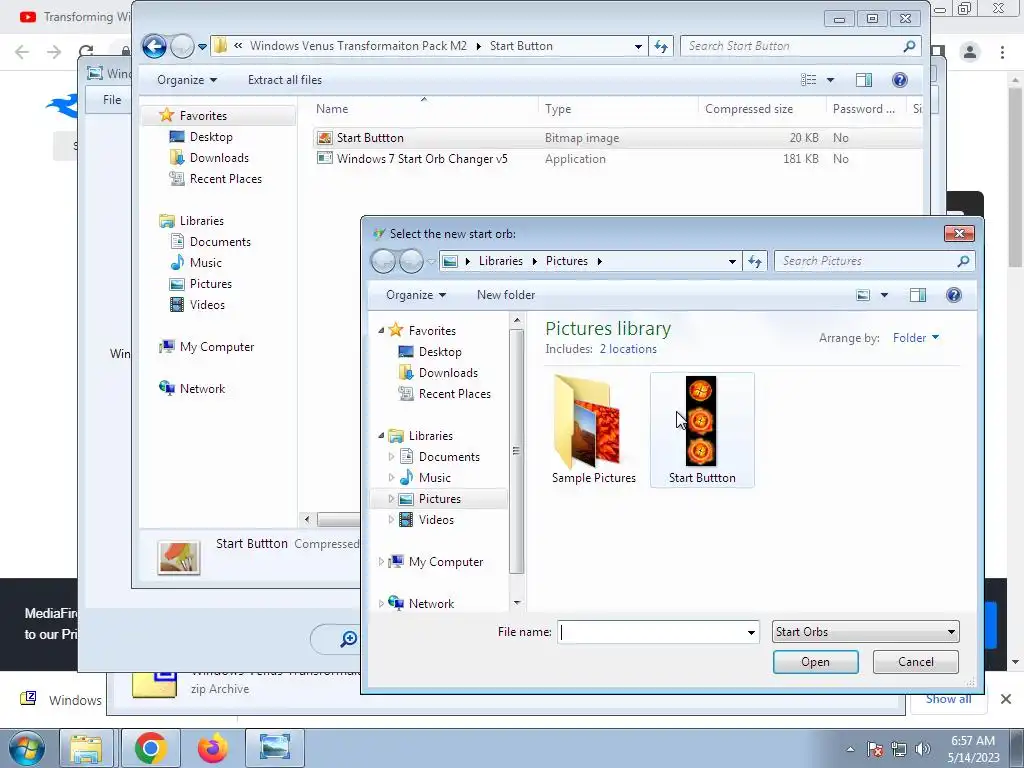1024x768 pixels.
Task: Select Start Buttton bitmap row in explorer
Action: [617, 138]
